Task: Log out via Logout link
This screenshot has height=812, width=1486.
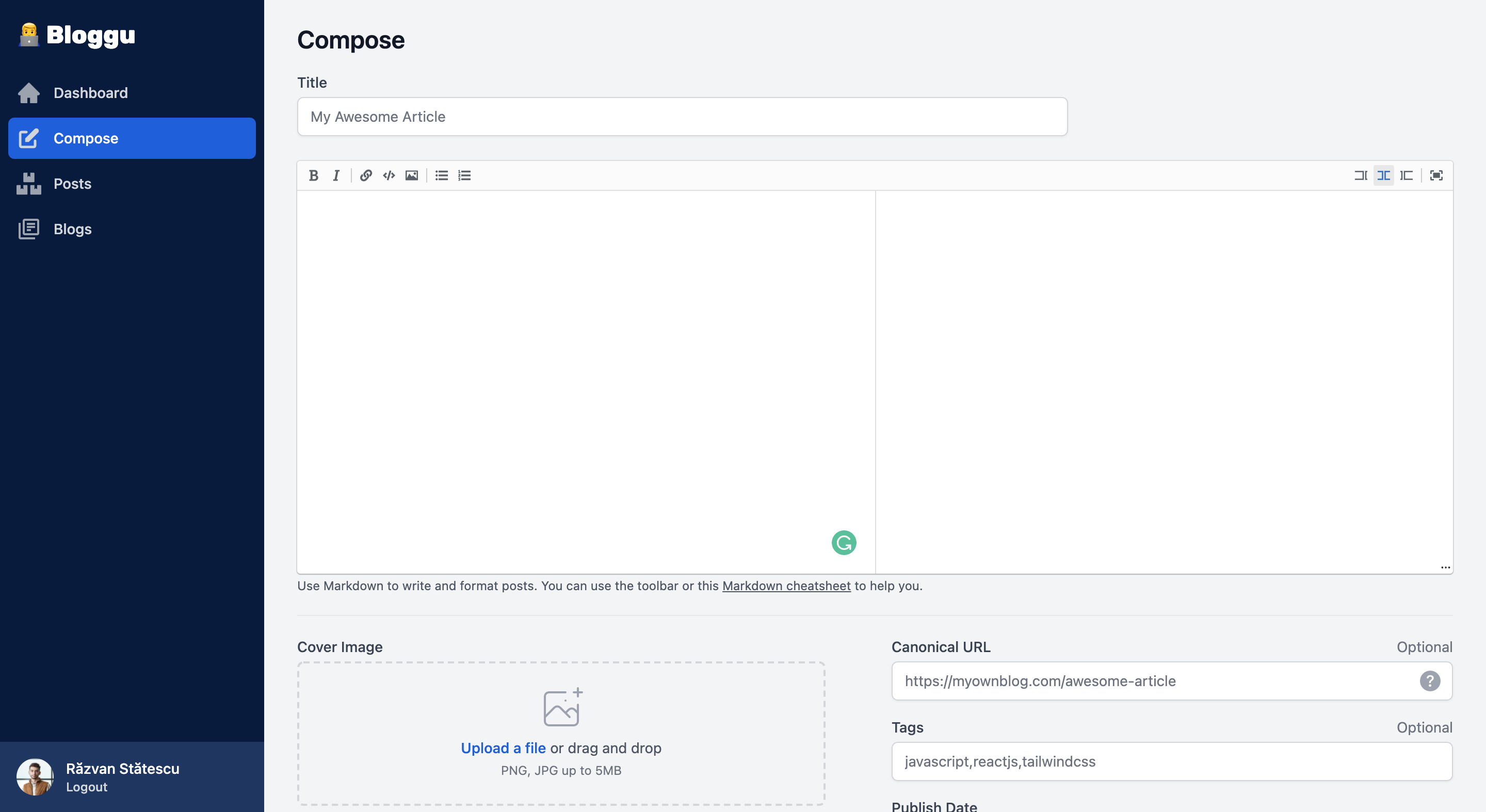Action: pos(87,787)
